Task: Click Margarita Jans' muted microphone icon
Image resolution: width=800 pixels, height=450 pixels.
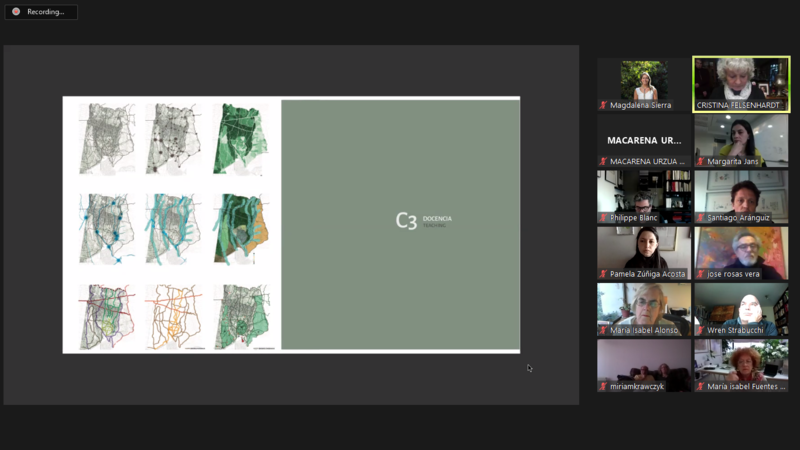Action: pyautogui.click(x=700, y=161)
